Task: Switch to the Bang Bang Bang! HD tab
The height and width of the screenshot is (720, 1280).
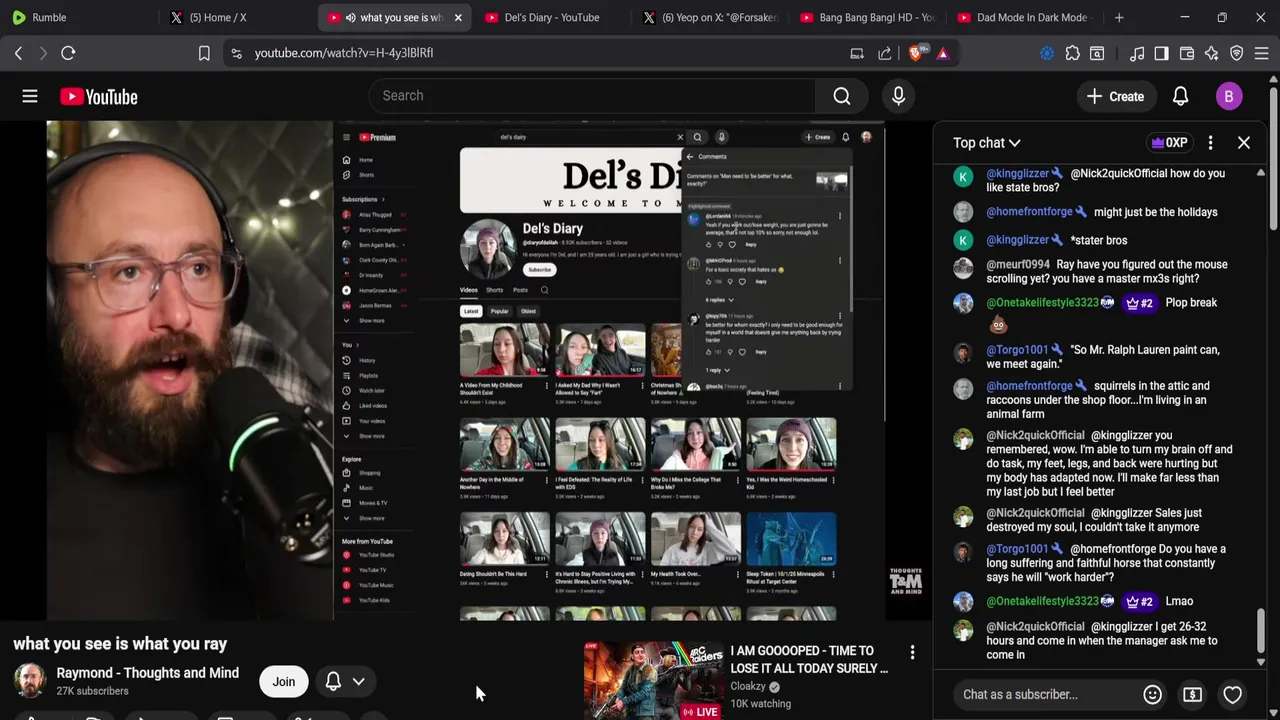Action: point(868,17)
